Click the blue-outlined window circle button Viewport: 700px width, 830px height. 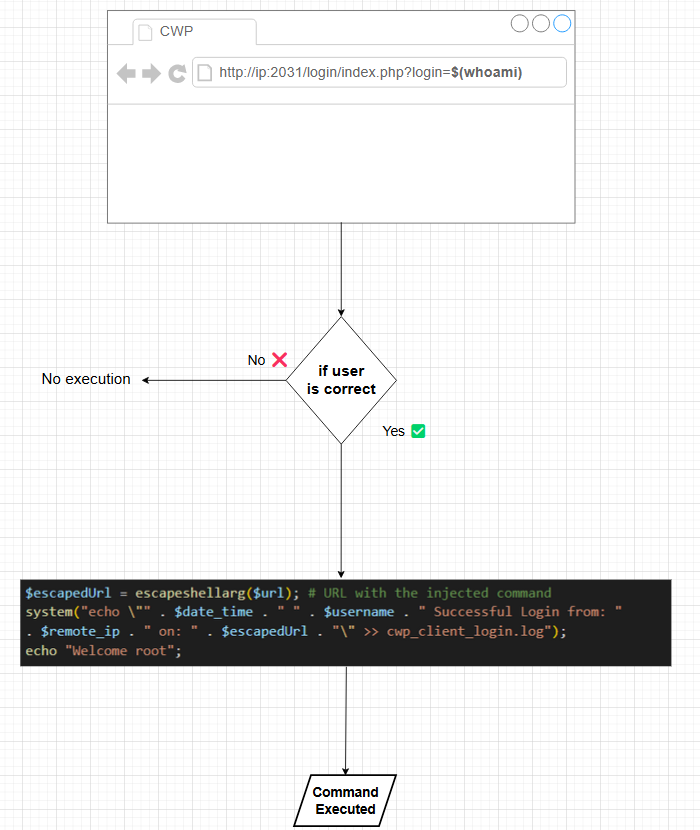(x=562, y=23)
